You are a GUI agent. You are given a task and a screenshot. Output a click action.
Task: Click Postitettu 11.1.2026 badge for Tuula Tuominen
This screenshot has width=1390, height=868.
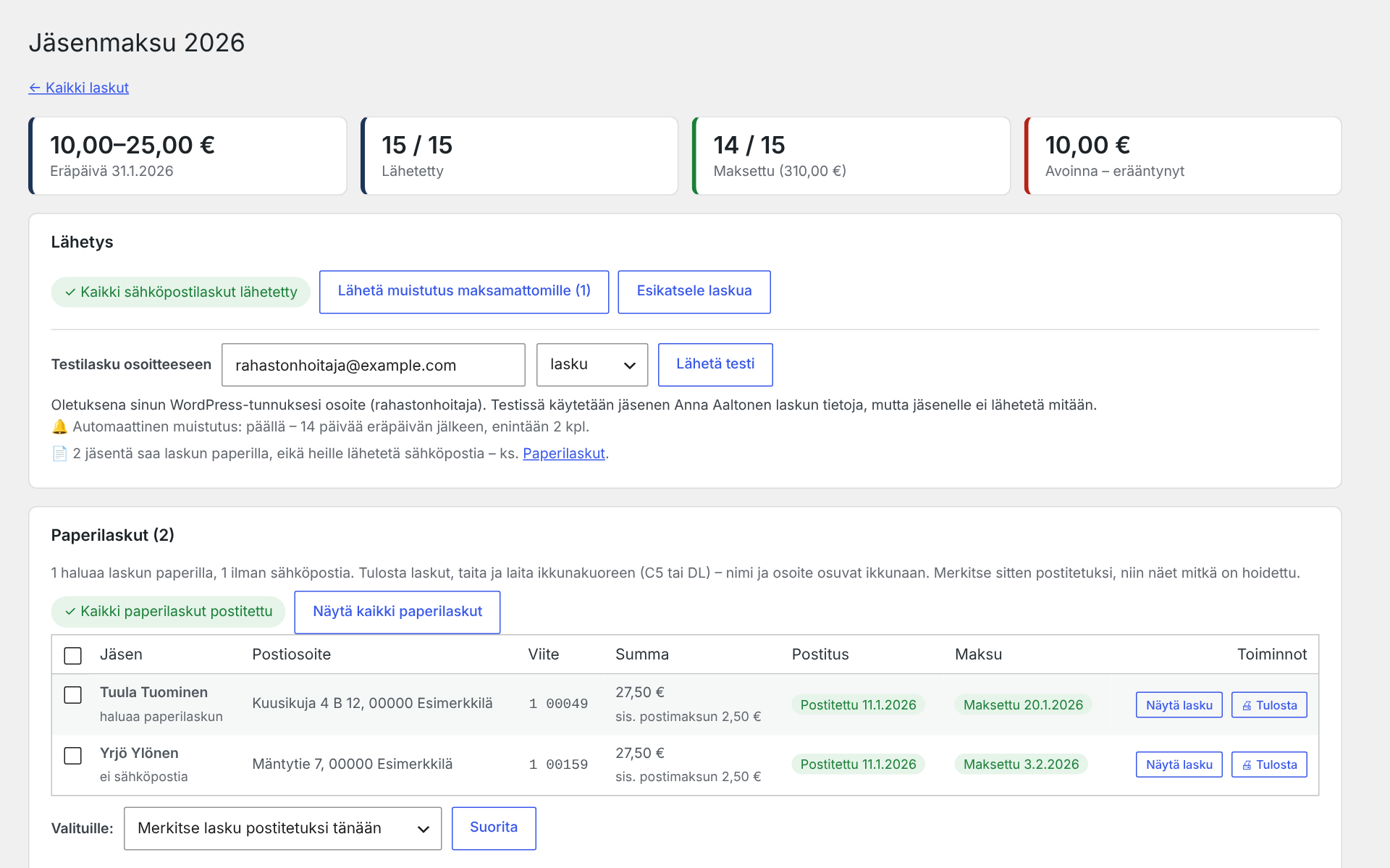tap(858, 704)
